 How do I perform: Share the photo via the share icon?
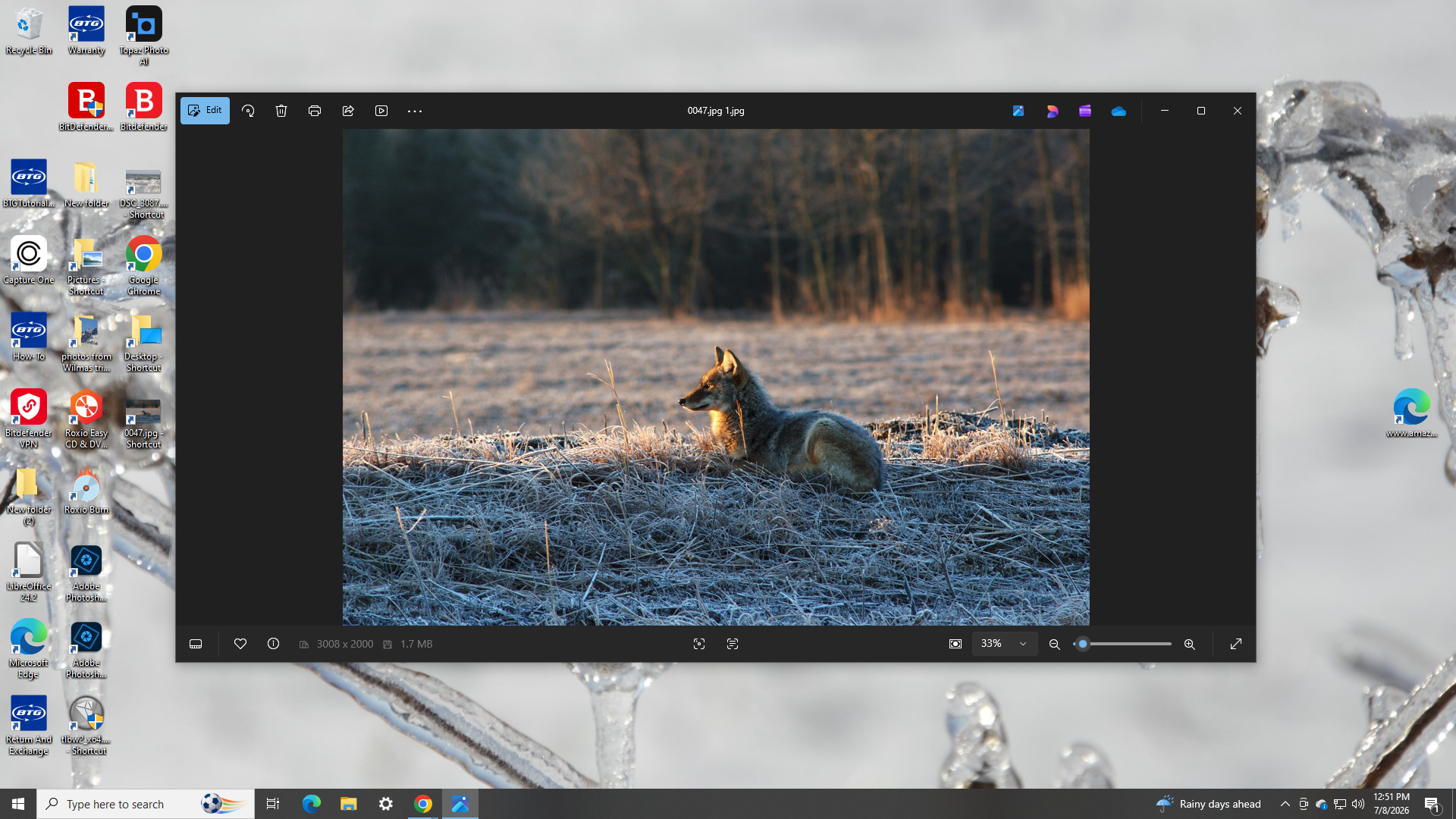(x=348, y=111)
